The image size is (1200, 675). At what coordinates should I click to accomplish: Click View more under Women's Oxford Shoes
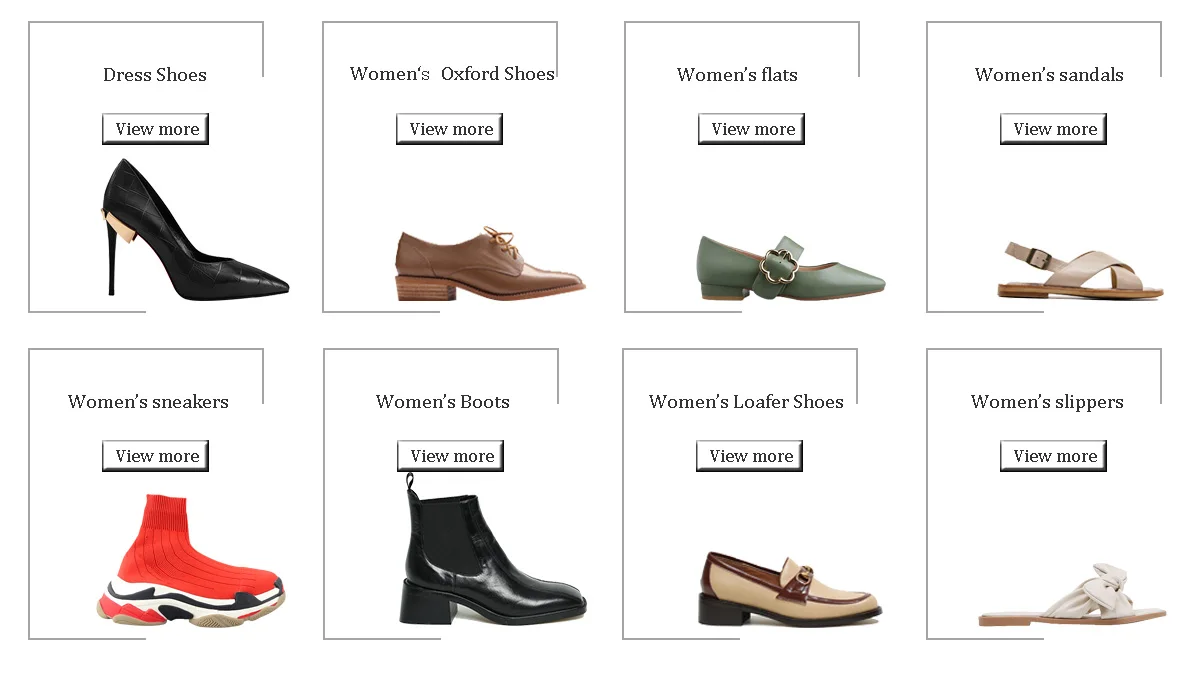[450, 129]
